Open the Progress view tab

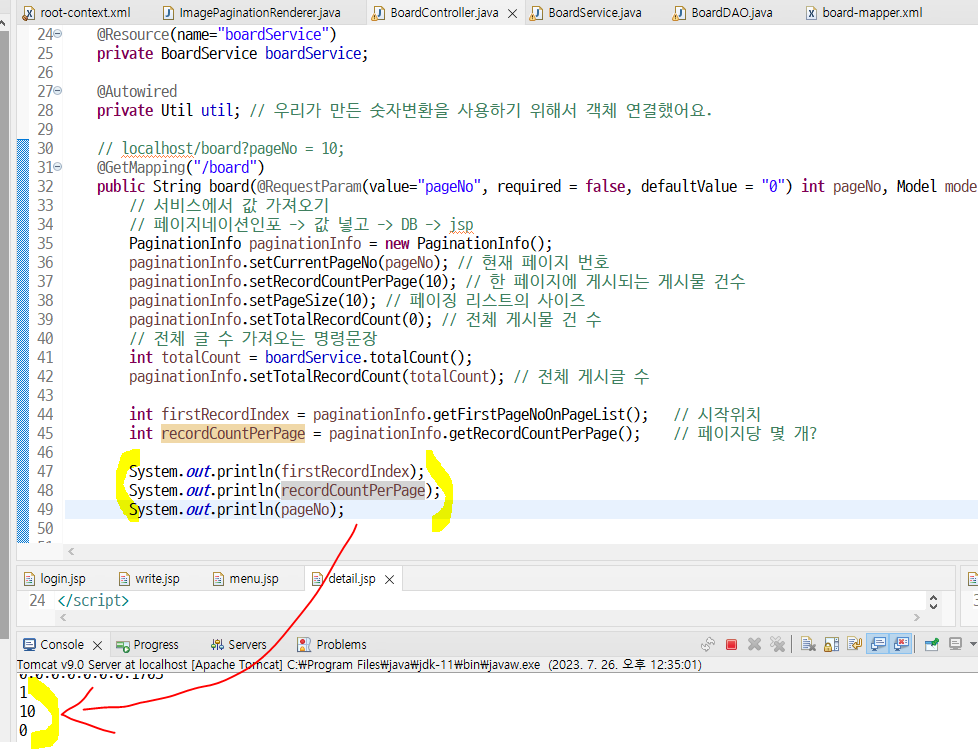pos(148,644)
